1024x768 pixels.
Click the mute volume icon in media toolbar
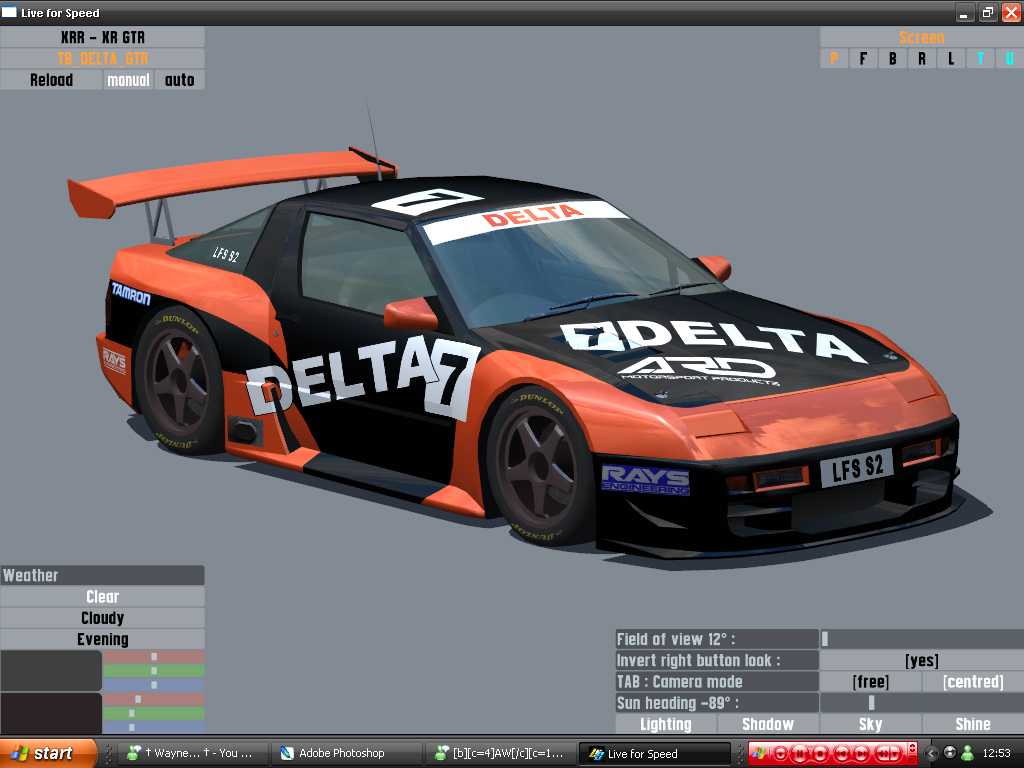point(882,754)
